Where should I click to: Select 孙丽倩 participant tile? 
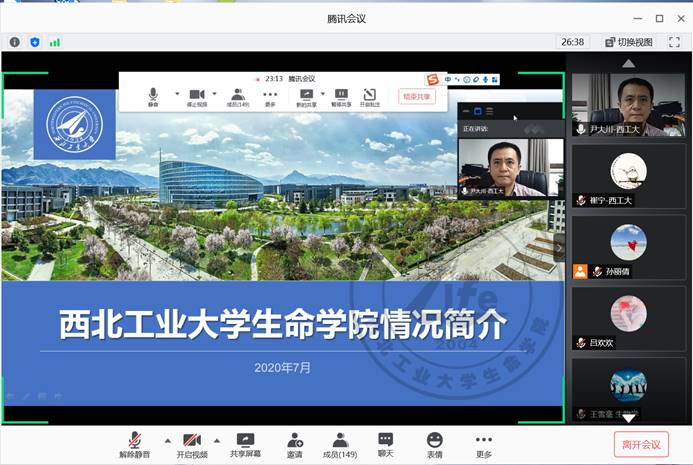[x=628, y=245]
